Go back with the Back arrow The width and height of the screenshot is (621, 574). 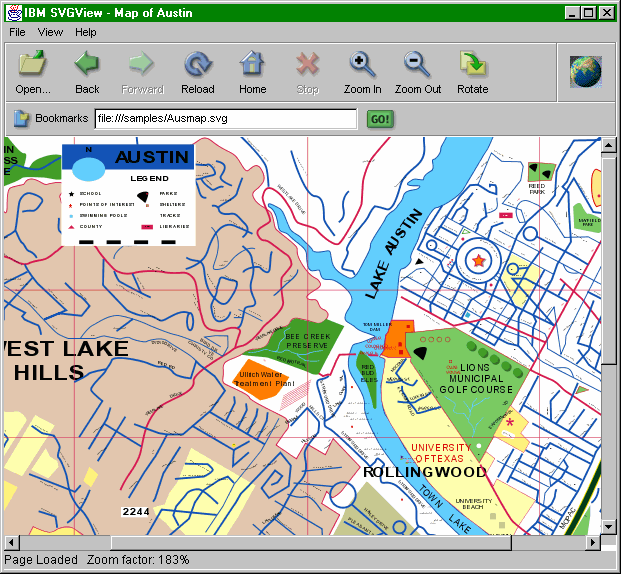(x=87, y=64)
